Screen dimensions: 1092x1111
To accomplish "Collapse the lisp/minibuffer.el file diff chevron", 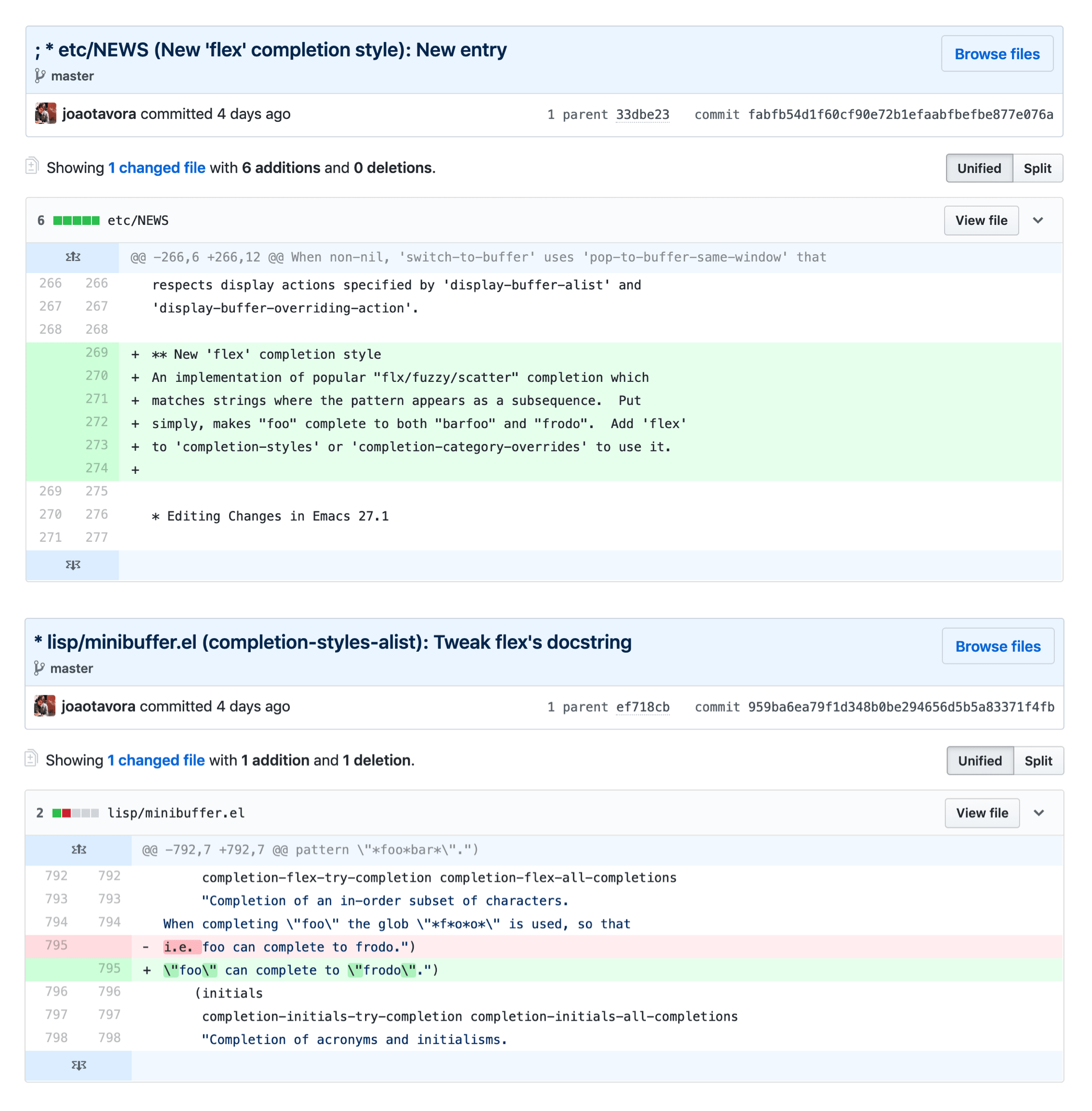I will point(1039,813).
